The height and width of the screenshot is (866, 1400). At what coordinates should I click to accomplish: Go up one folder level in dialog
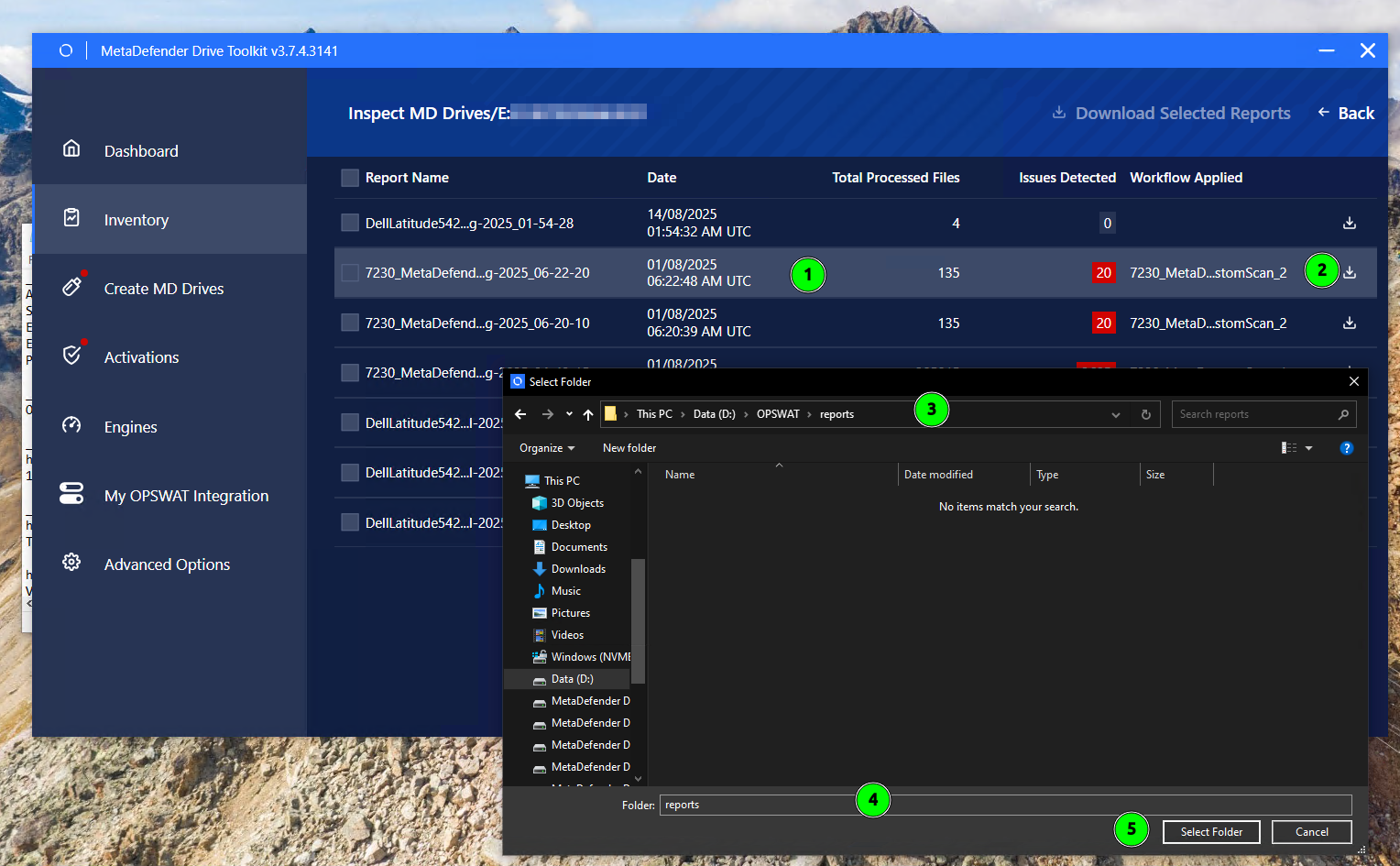pos(588,414)
